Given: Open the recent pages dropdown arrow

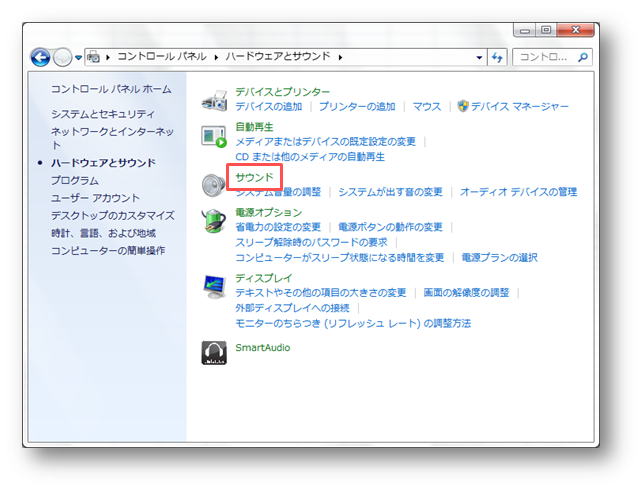Looking at the screenshot, I should coord(78,58).
